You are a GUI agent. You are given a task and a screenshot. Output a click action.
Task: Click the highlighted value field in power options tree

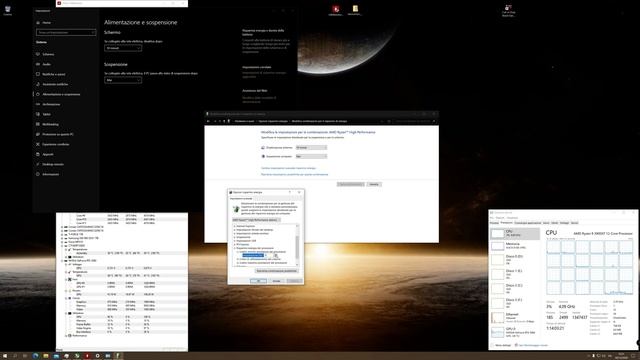click(253, 256)
